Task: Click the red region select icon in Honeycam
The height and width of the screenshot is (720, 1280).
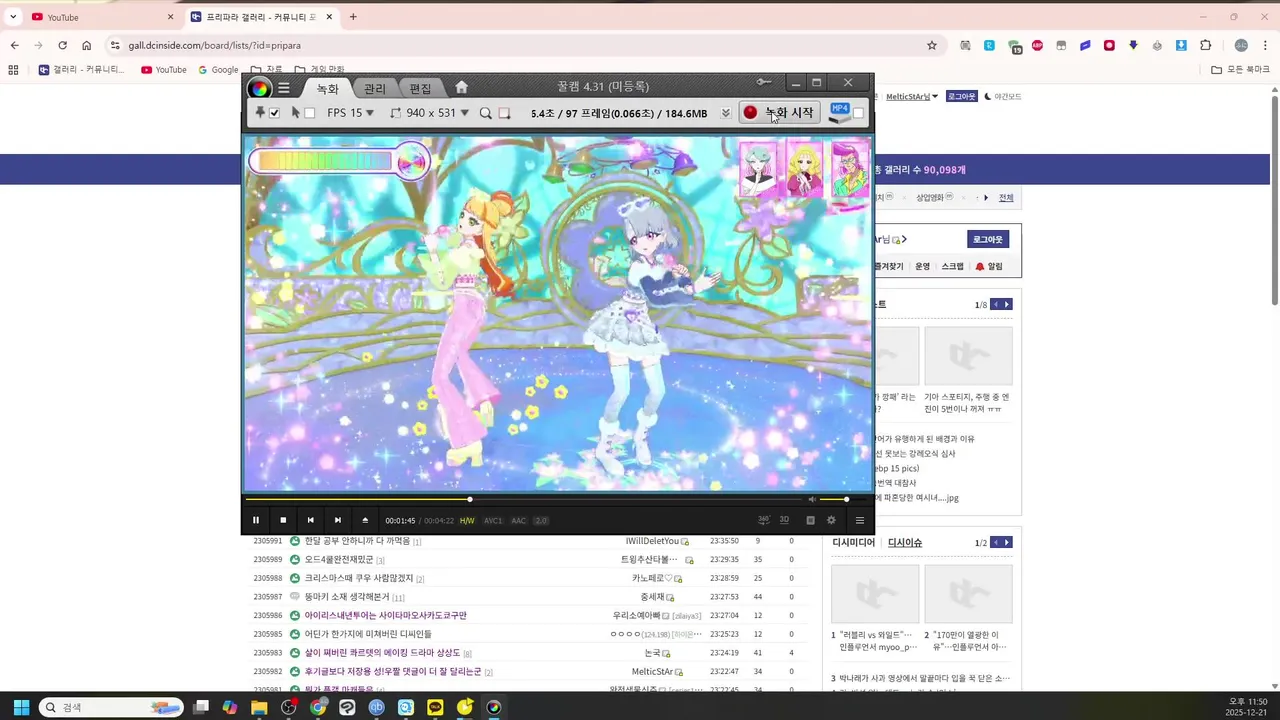Action: (504, 113)
